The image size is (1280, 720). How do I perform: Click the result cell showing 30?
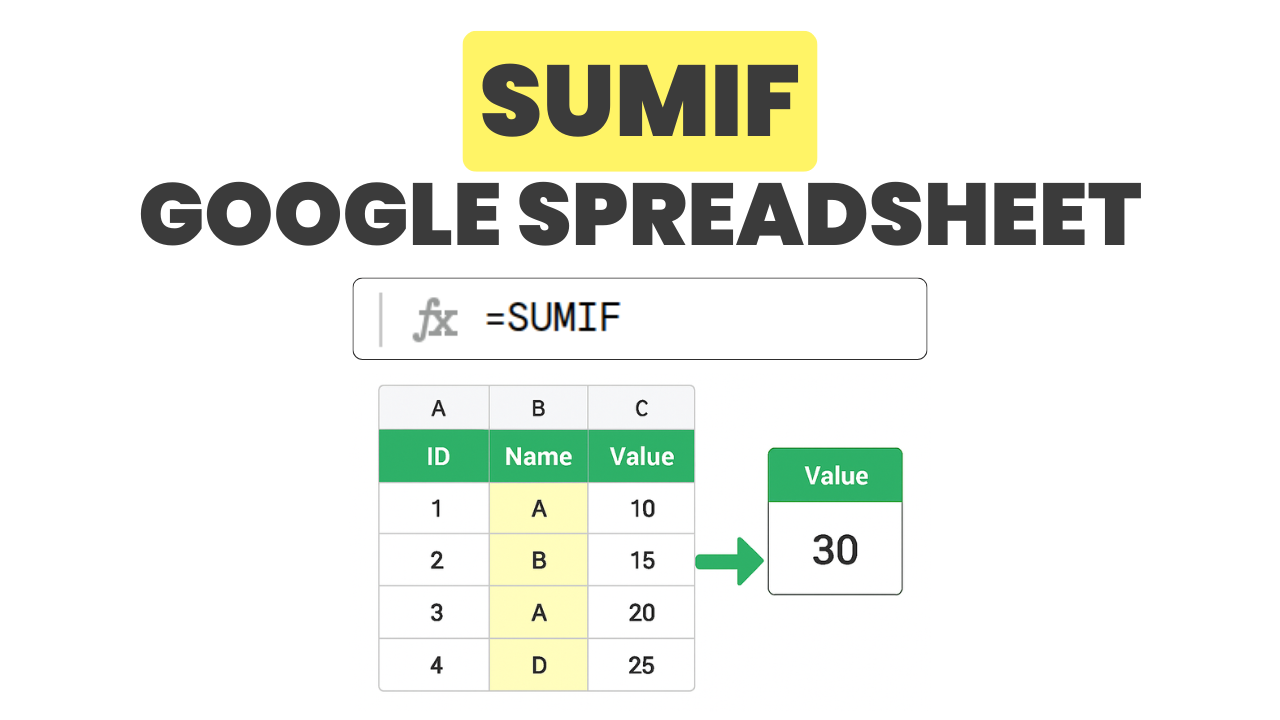(x=835, y=549)
